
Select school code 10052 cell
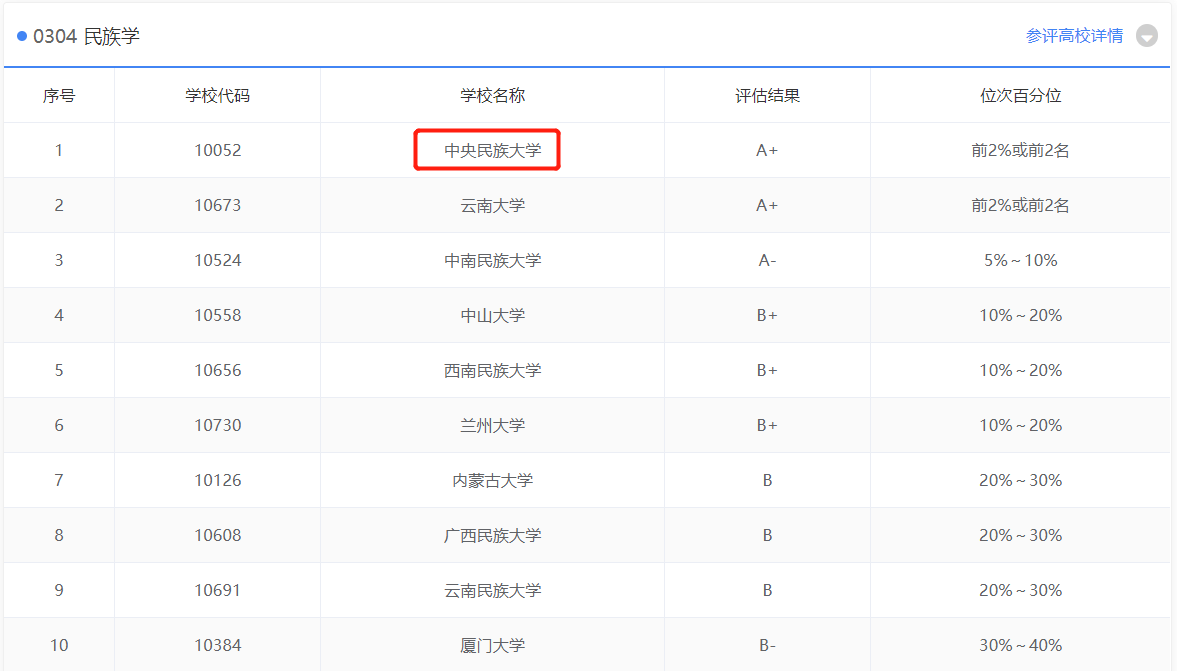click(217, 151)
